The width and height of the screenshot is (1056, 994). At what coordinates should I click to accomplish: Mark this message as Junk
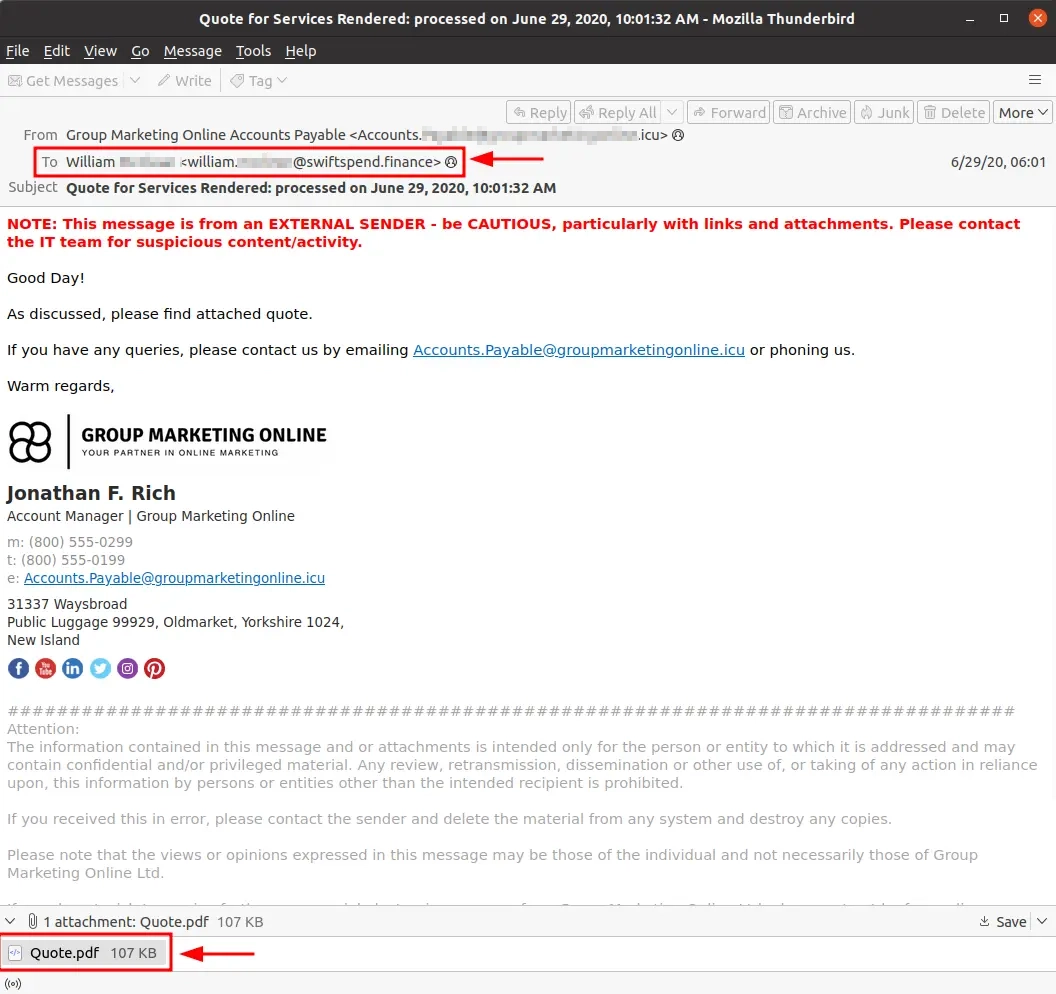[x=884, y=112]
